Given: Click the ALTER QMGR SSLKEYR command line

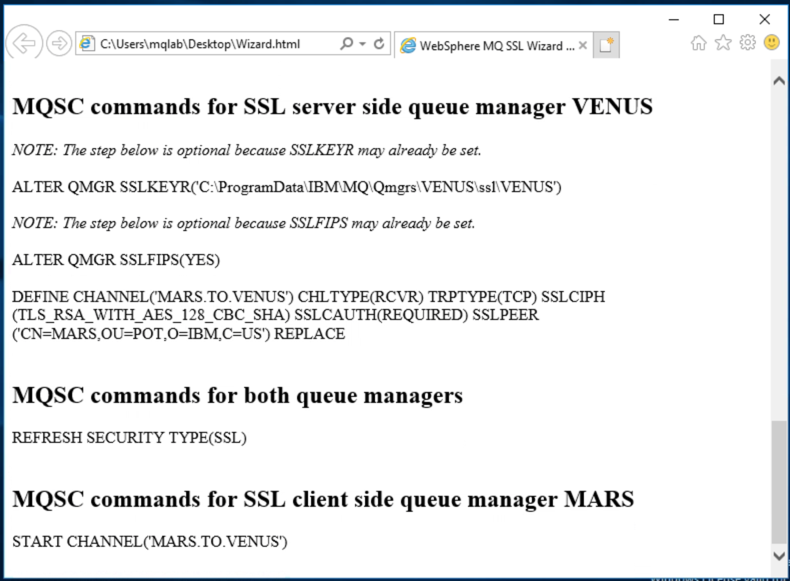Looking at the screenshot, I should [287, 187].
